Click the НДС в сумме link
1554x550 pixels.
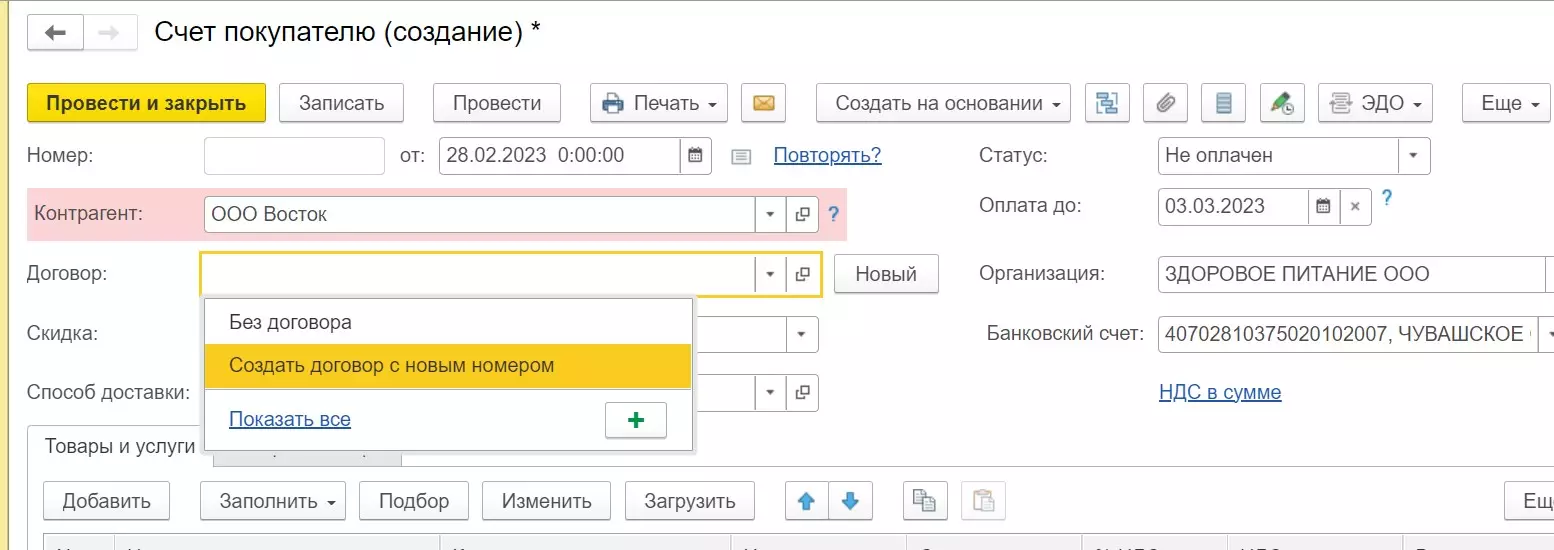coord(1220,392)
